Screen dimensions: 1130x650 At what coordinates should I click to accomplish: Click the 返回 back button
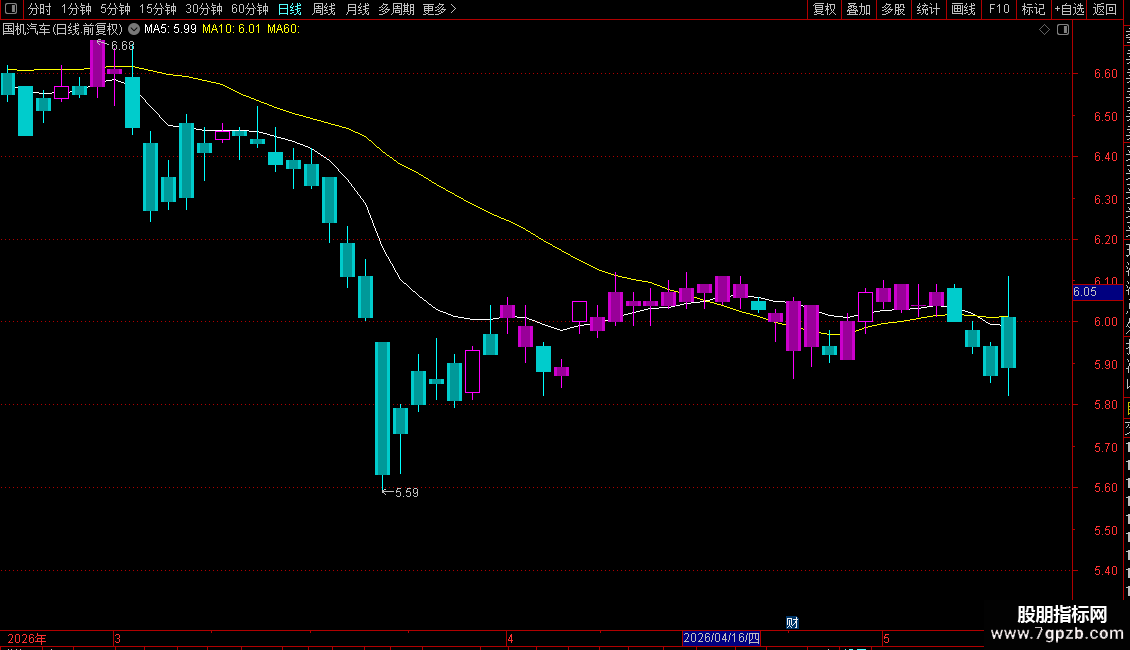pos(1105,9)
